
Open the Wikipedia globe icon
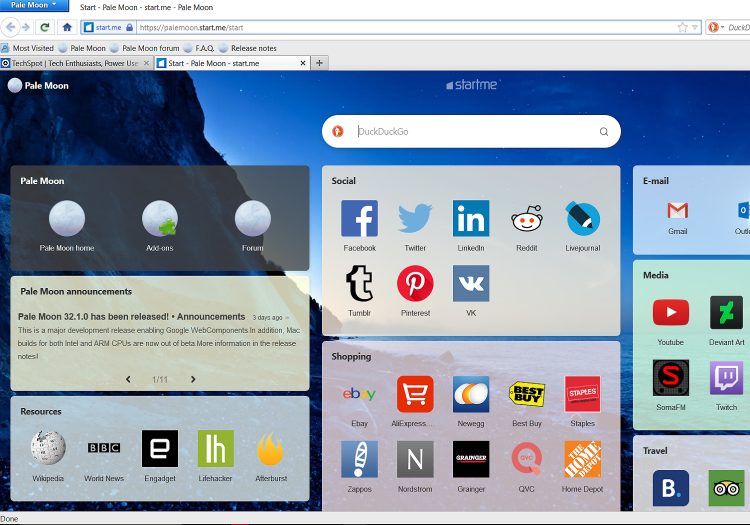pos(48,448)
